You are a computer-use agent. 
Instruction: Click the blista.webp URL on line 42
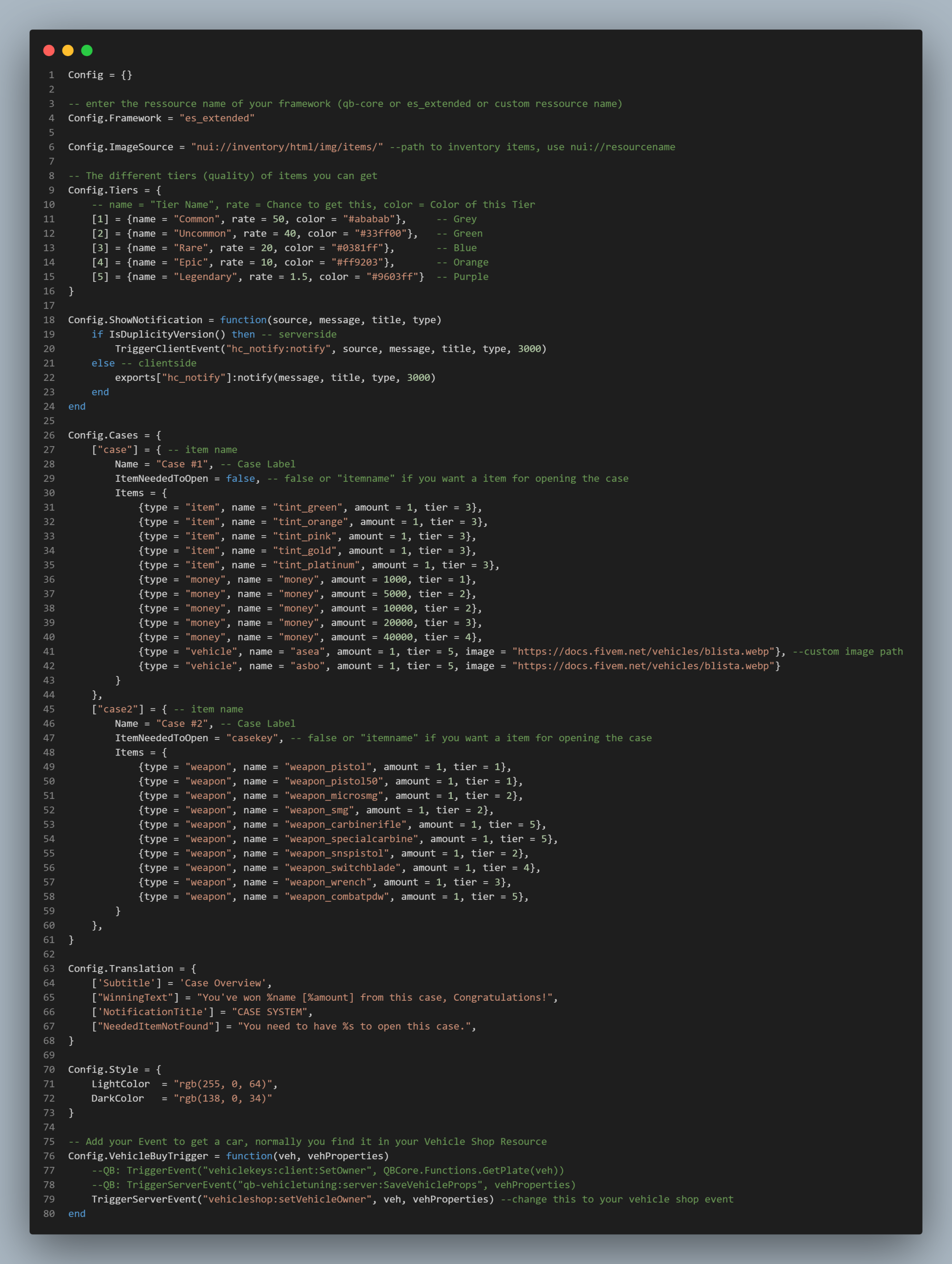coord(646,667)
